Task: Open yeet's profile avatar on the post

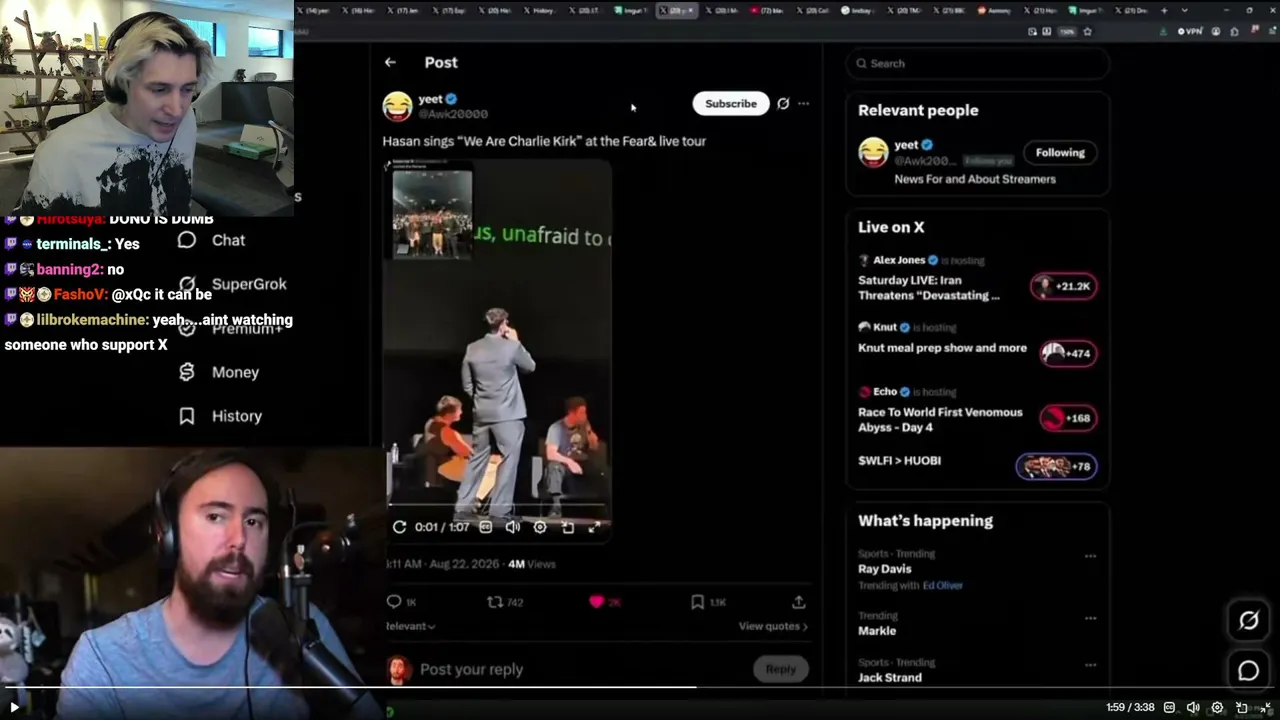Action: [x=397, y=106]
